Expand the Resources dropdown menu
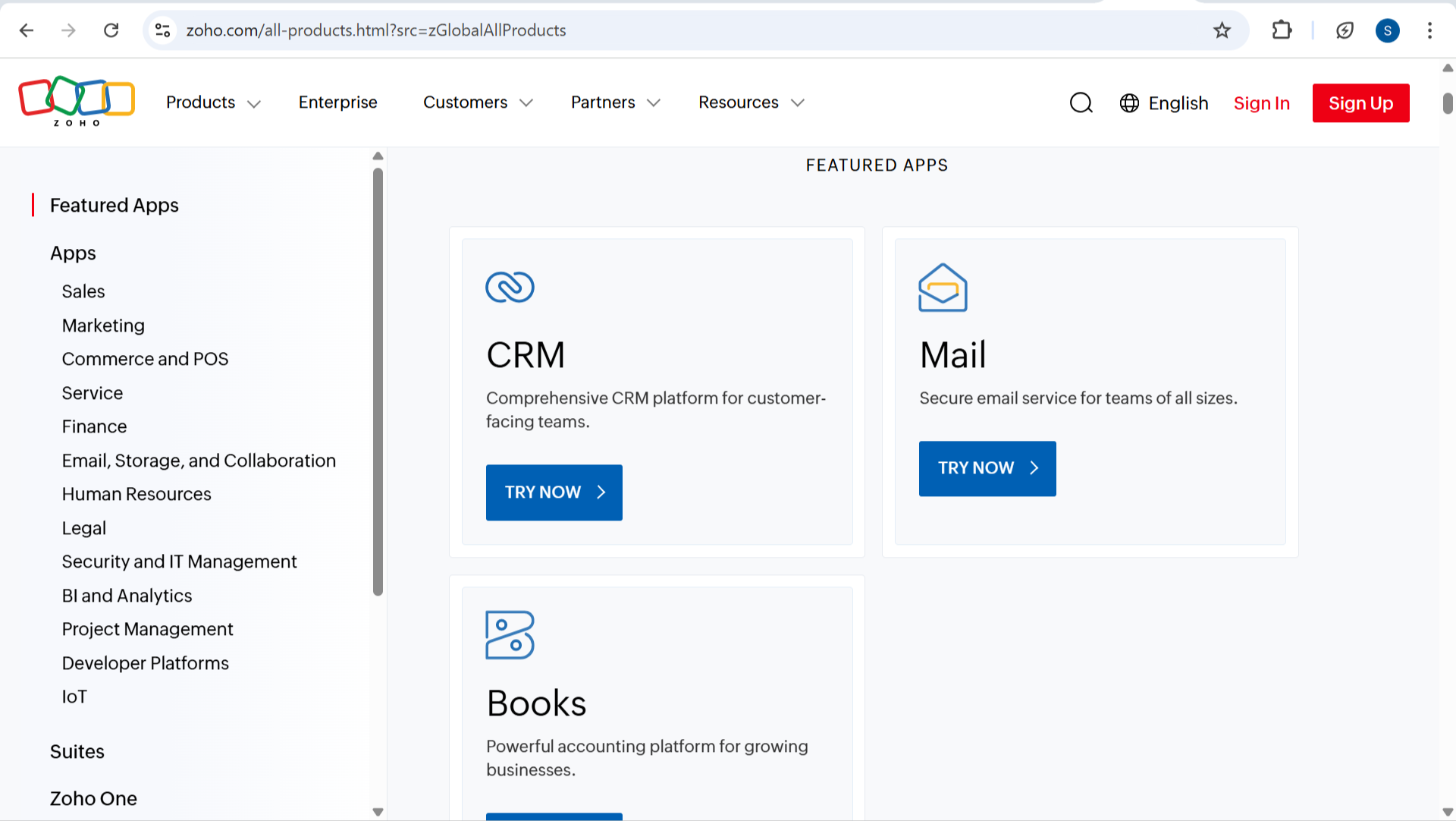The image size is (1456, 821). click(x=750, y=102)
